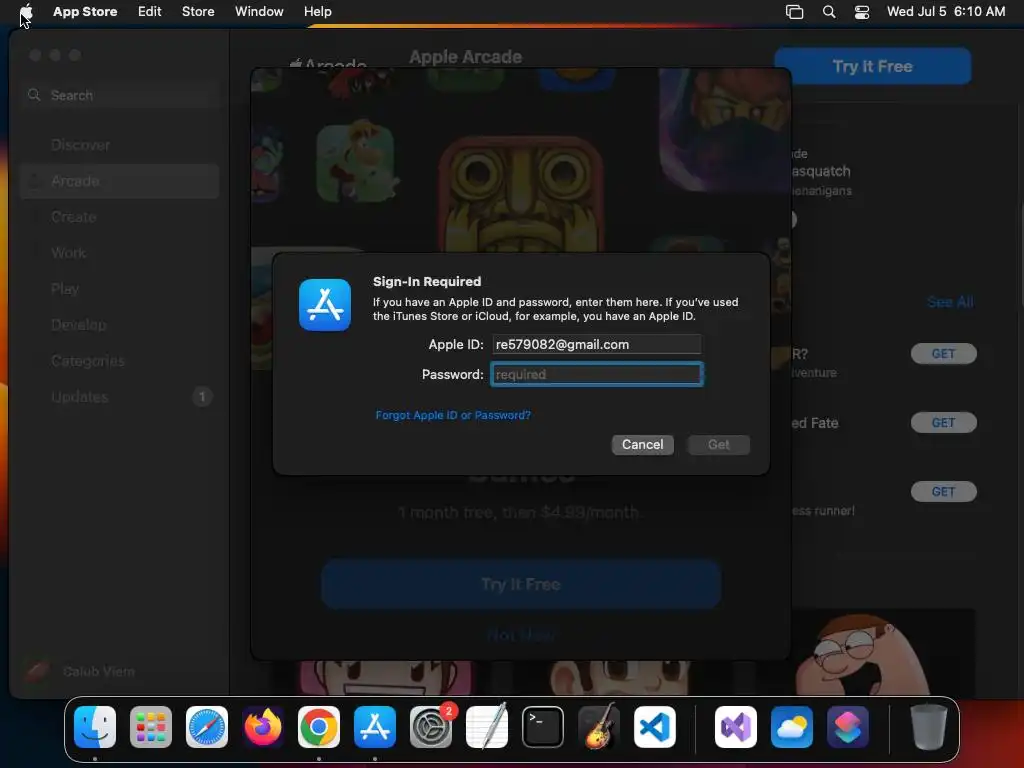Click the large Try It Free button
The image size is (1024, 768).
click(521, 584)
